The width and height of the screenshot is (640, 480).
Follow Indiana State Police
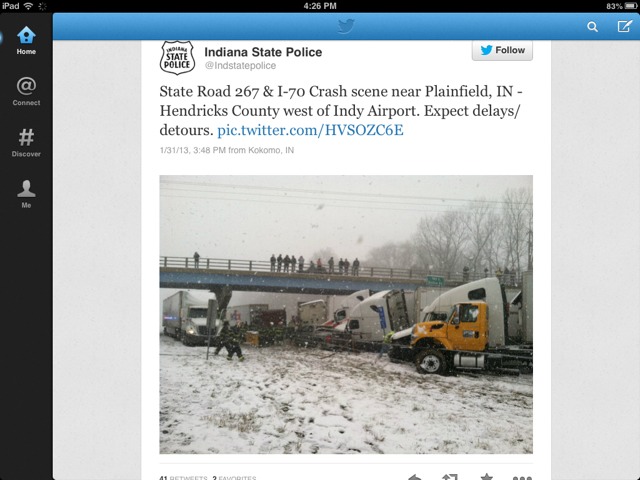(502, 50)
